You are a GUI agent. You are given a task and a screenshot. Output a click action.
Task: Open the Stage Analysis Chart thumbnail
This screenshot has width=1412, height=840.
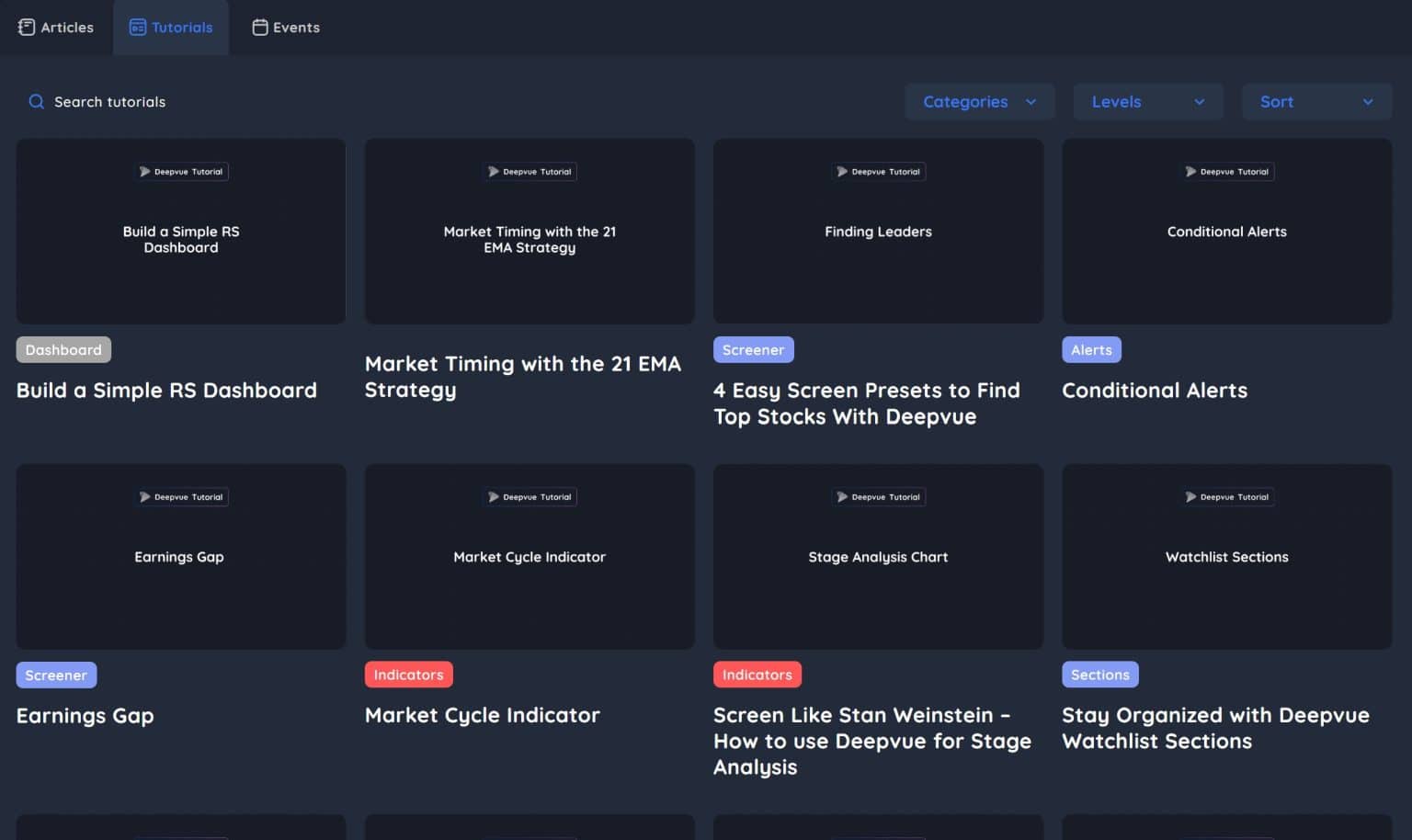[x=878, y=557]
